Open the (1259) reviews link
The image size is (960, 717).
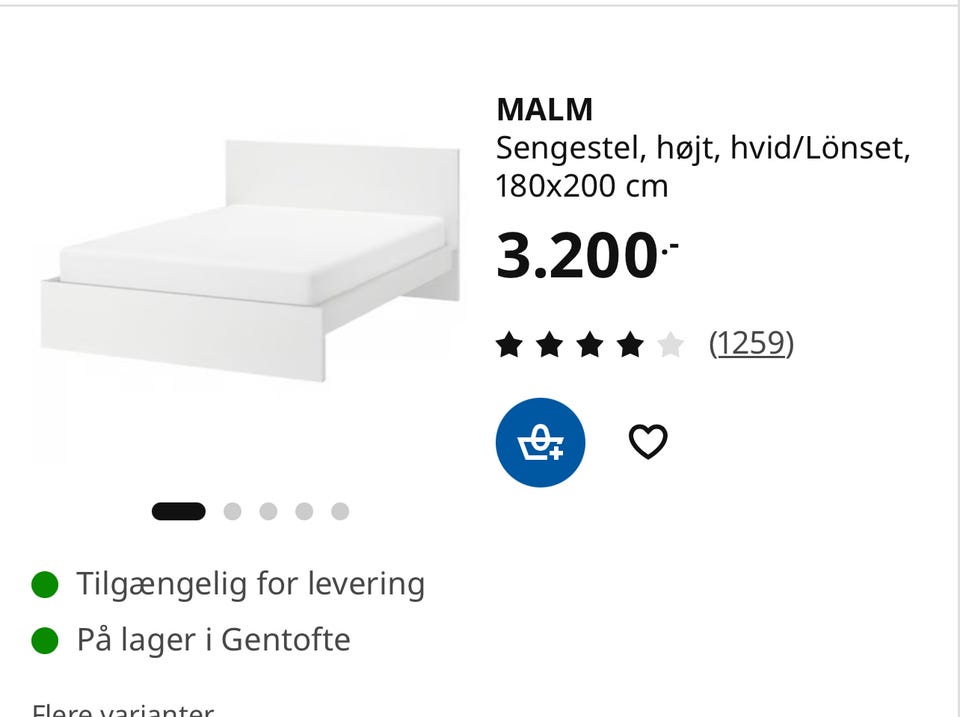pos(752,342)
